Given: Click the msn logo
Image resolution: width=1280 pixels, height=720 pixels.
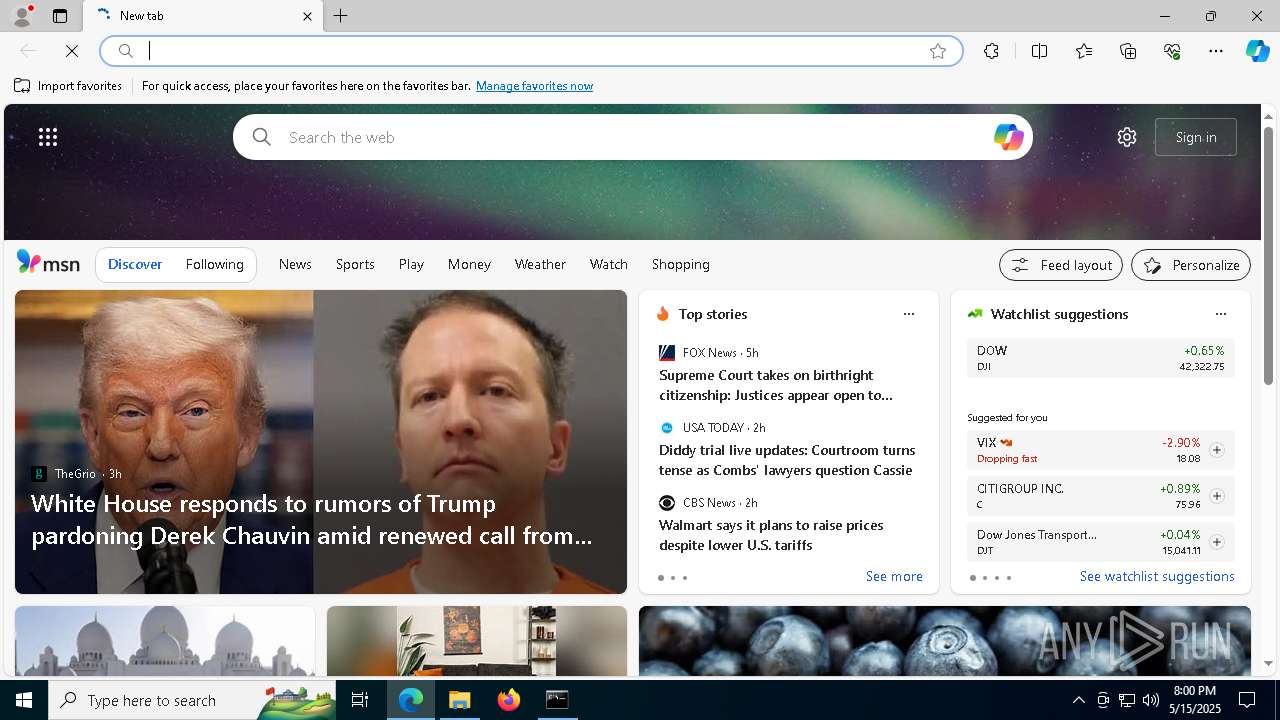Looking at the screenshot, I should point(48,263).
